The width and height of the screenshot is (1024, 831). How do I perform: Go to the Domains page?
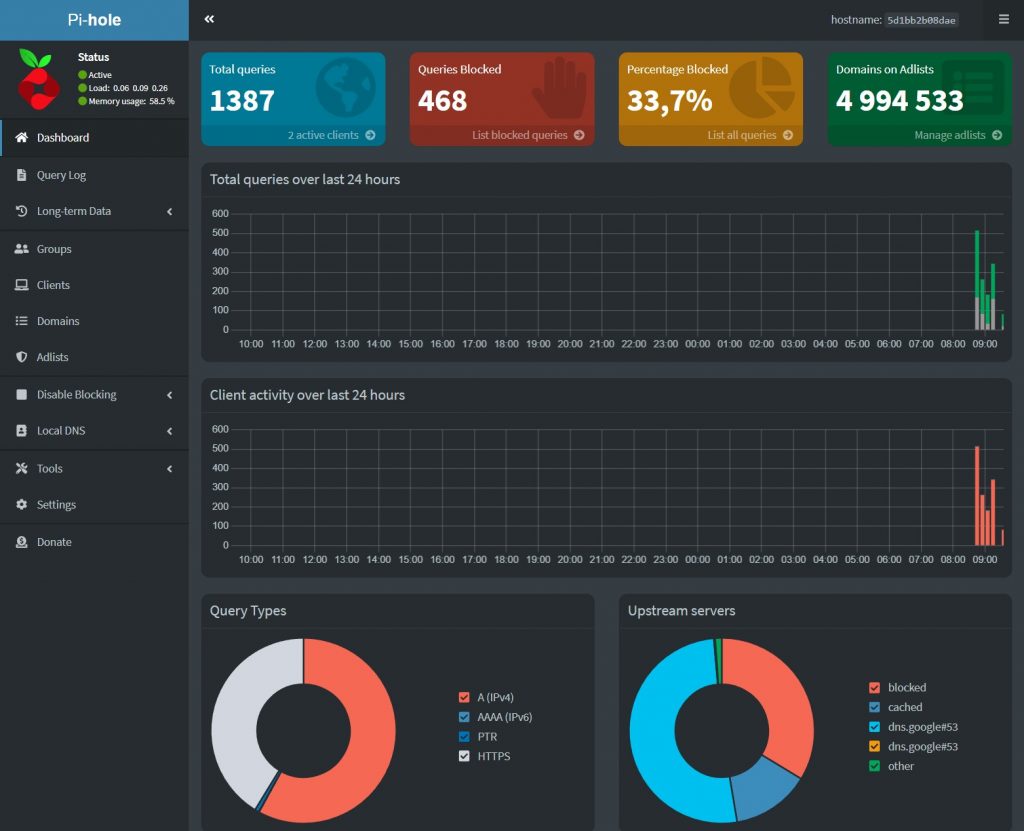[57, 321]
